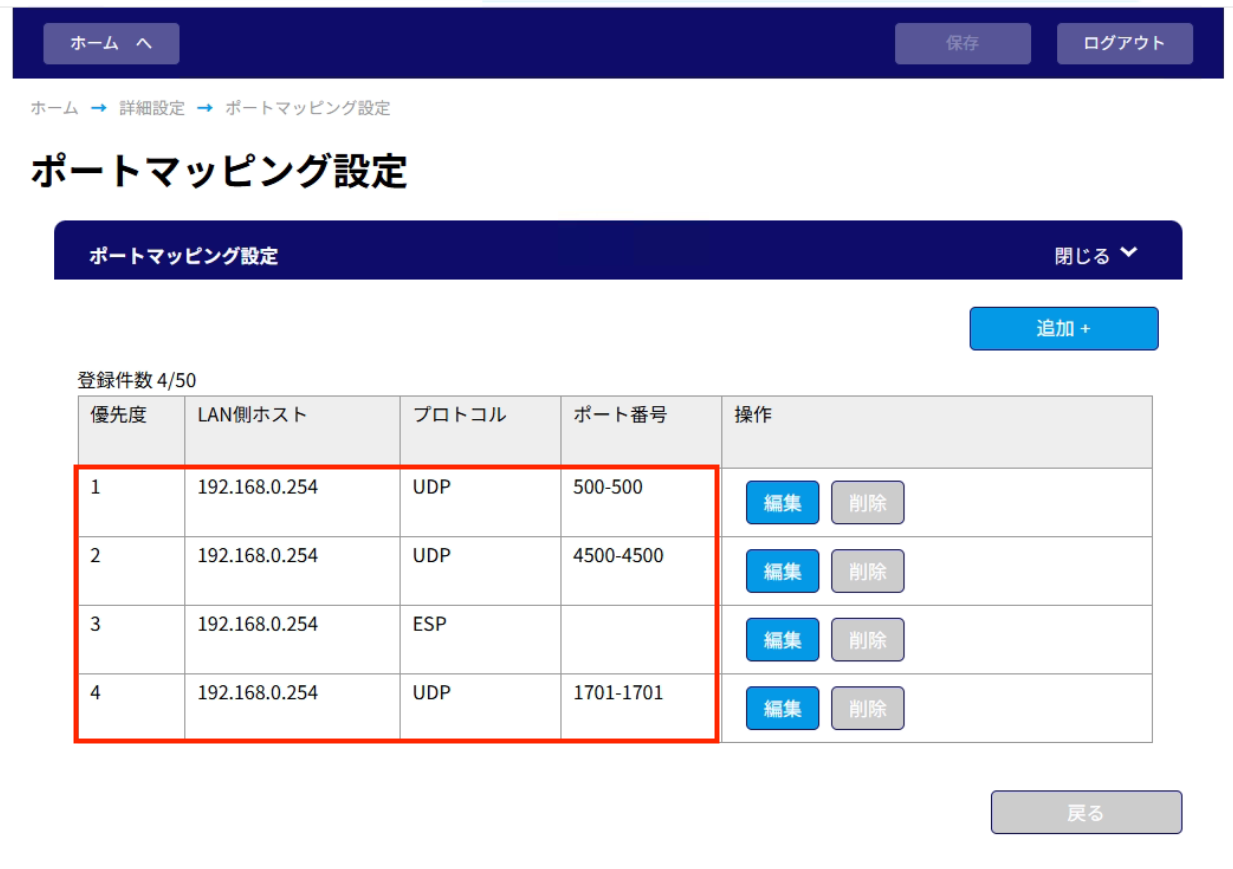Open 詳細設定 breadcrumb link
This screenshot has width=1233, height=869.
pos(152,108)
